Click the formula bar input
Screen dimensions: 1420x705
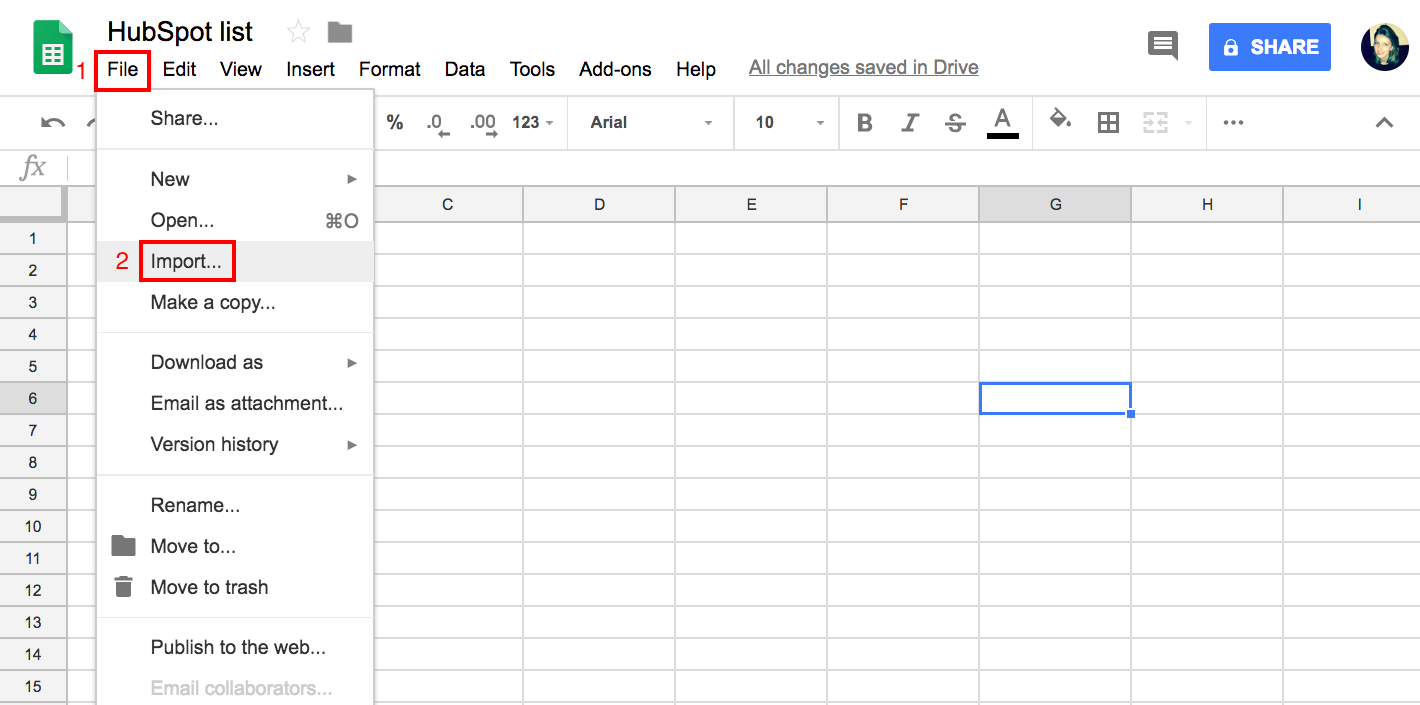[745, 167]
